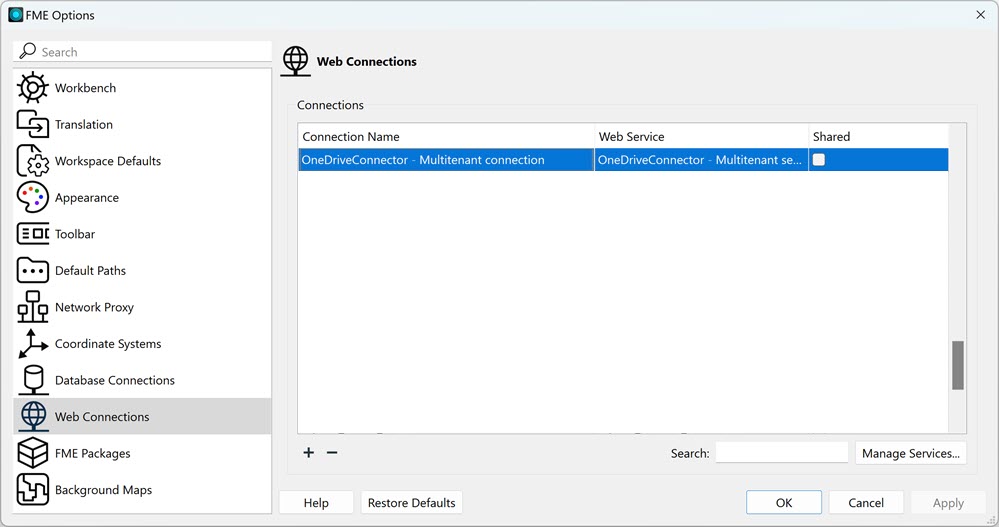Image resolution: width=999 pixels, height=527 pixels.
Task: Select 'OneDriveConnector - Multitenant connection' name cell
Action: 446,159
